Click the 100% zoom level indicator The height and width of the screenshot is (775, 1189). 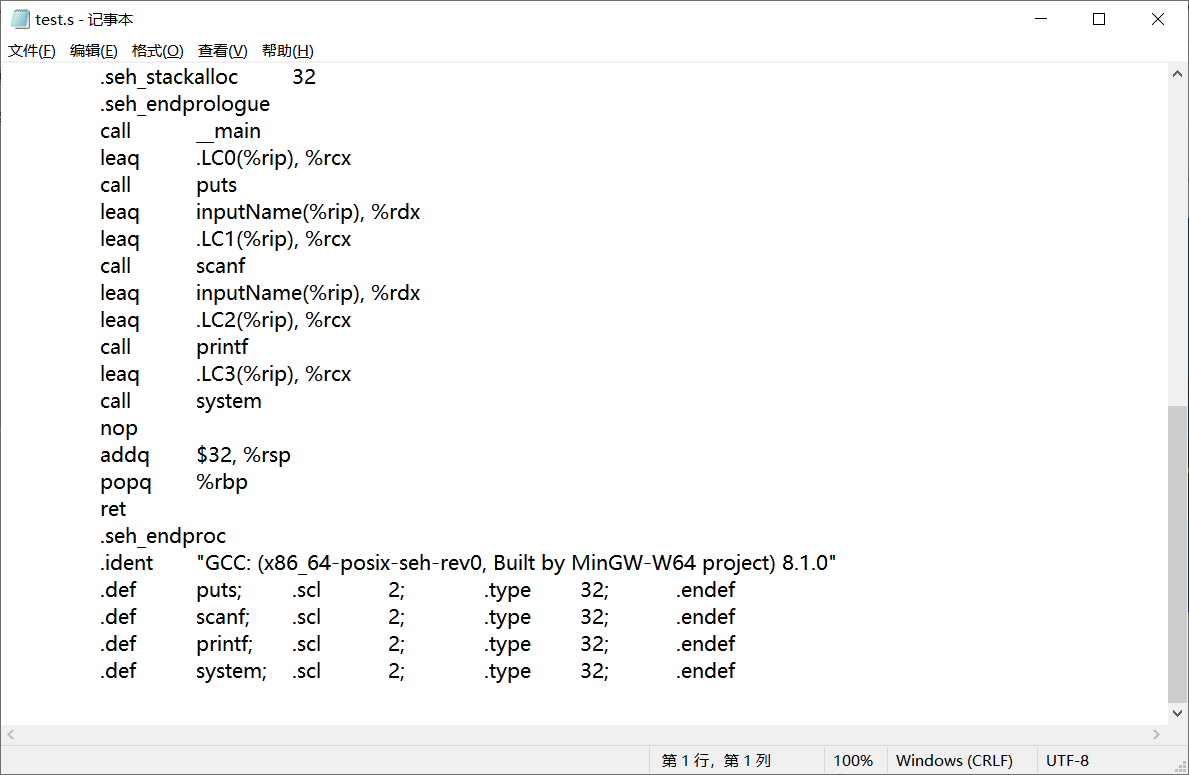coord(853,760)
